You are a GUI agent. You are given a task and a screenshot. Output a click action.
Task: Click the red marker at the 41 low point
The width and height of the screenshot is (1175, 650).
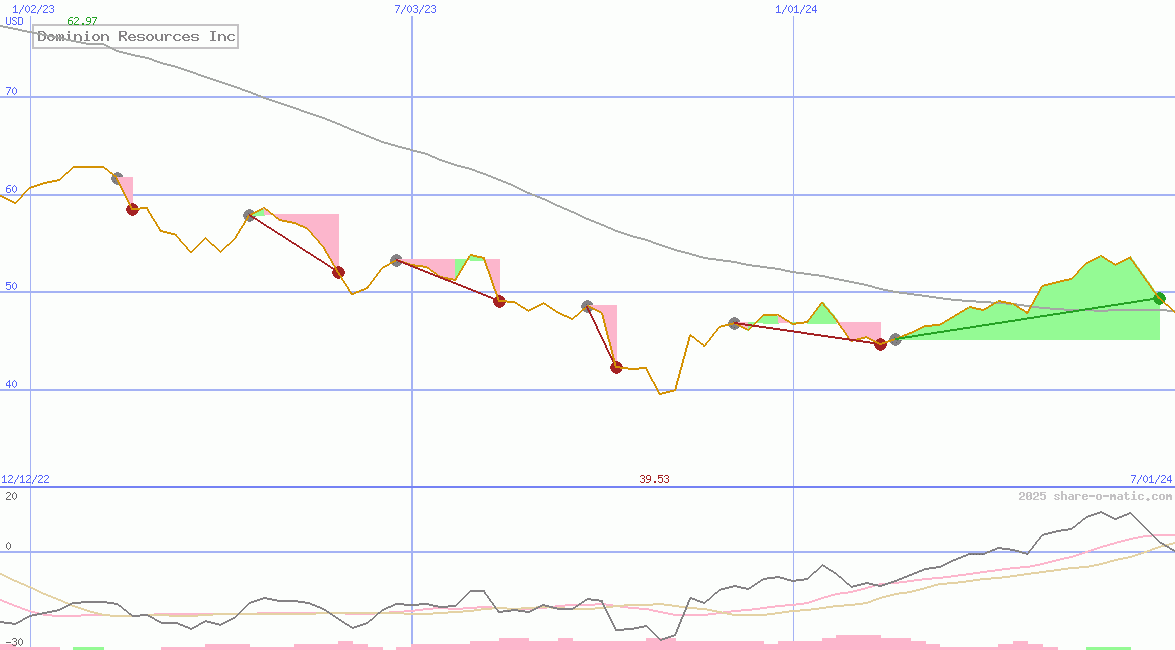click(x=615, y=367)
